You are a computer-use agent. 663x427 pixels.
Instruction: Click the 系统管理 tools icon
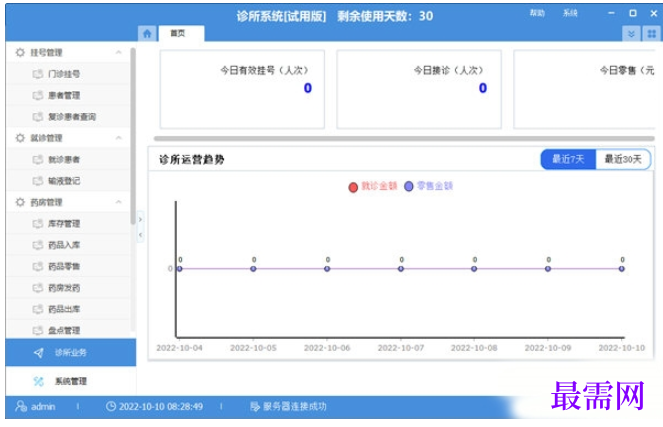pos(39,381)
